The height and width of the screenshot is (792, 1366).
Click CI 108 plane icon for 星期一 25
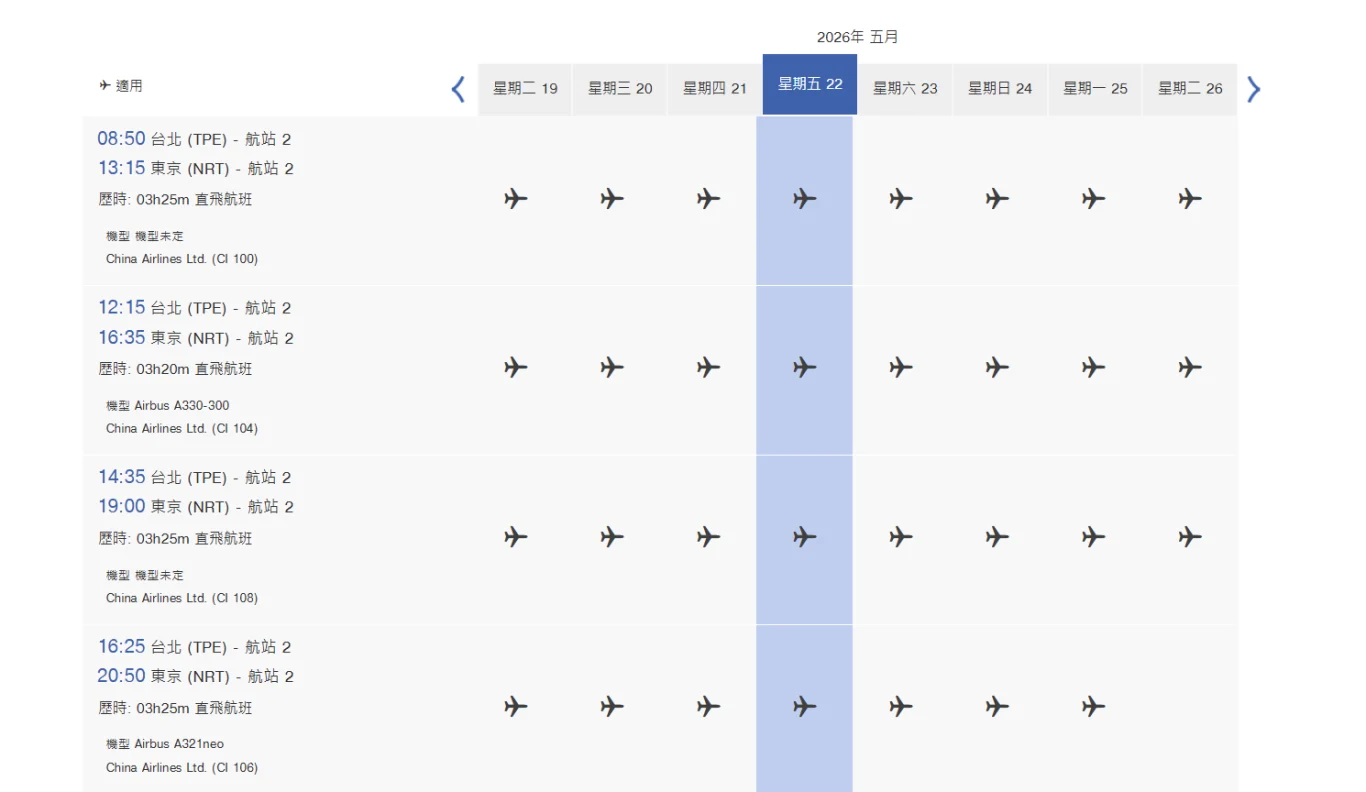pyautogui.click(x=1093, y=538)
